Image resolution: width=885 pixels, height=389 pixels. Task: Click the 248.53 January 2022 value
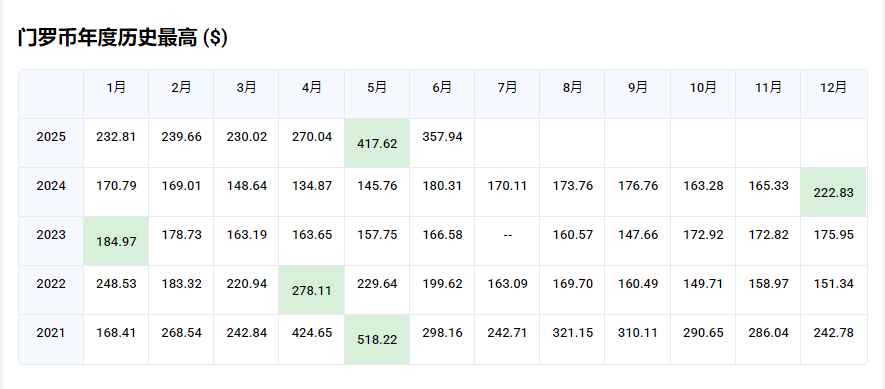(x=116, y=284)
